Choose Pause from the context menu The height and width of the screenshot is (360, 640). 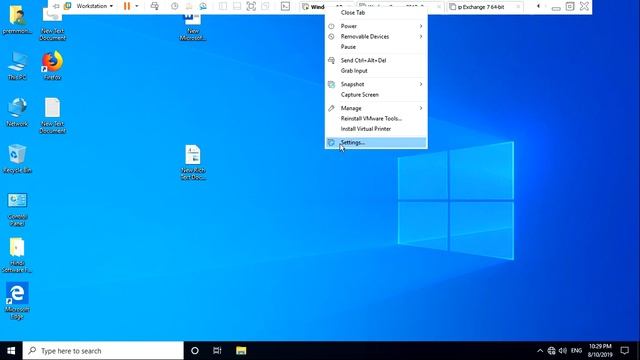tap(376, 47)
